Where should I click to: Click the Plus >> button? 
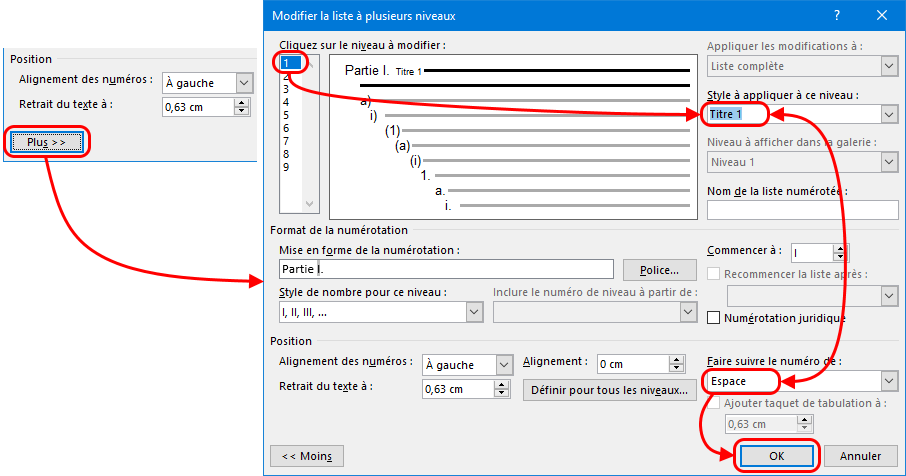(46, 142)
